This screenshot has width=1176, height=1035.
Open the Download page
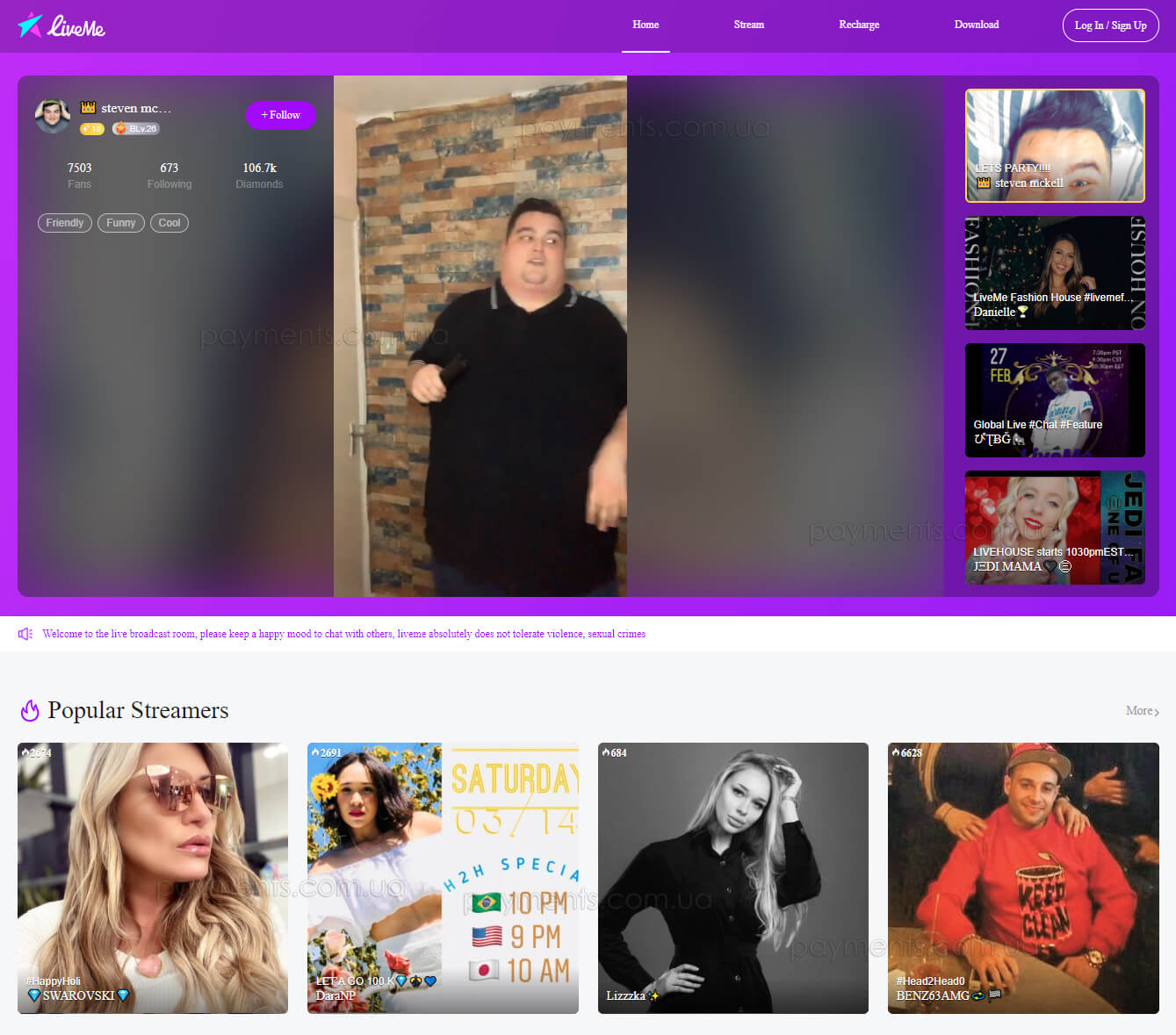[x=977, y=25]
